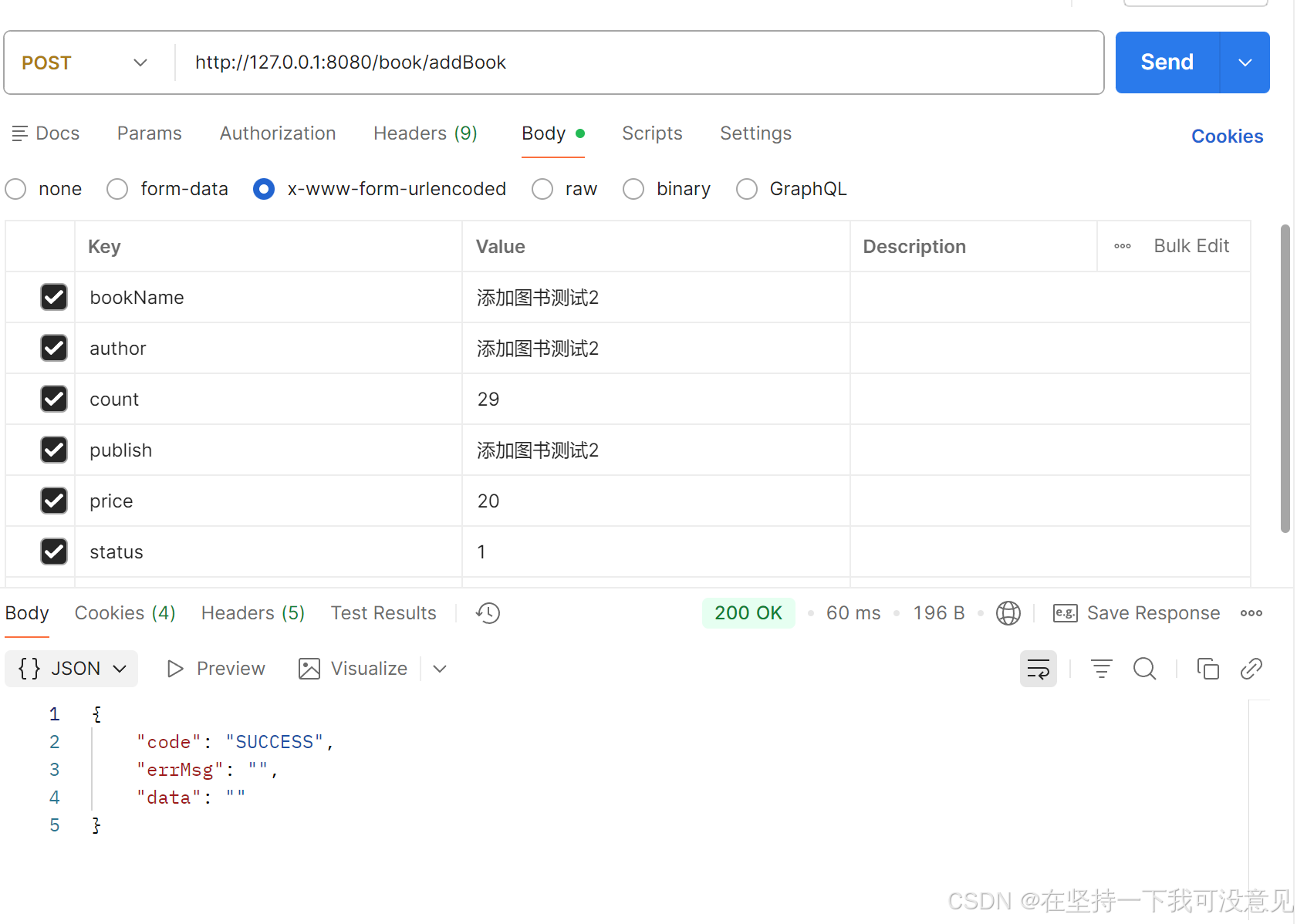
Task: Click the link icon beside copy
Action: click(x=1251, y=669)
